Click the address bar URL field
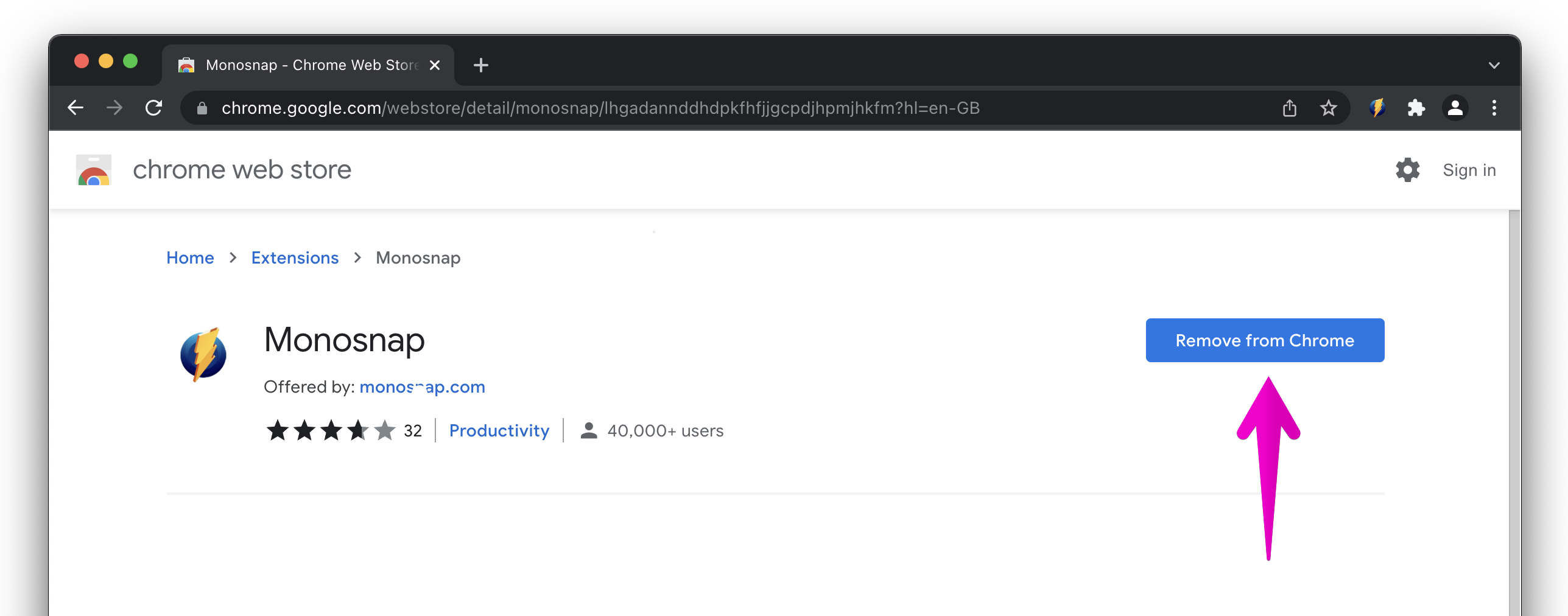Image resolution: width=1568 pixels, height=616 pixels. (x=600, y=108)
